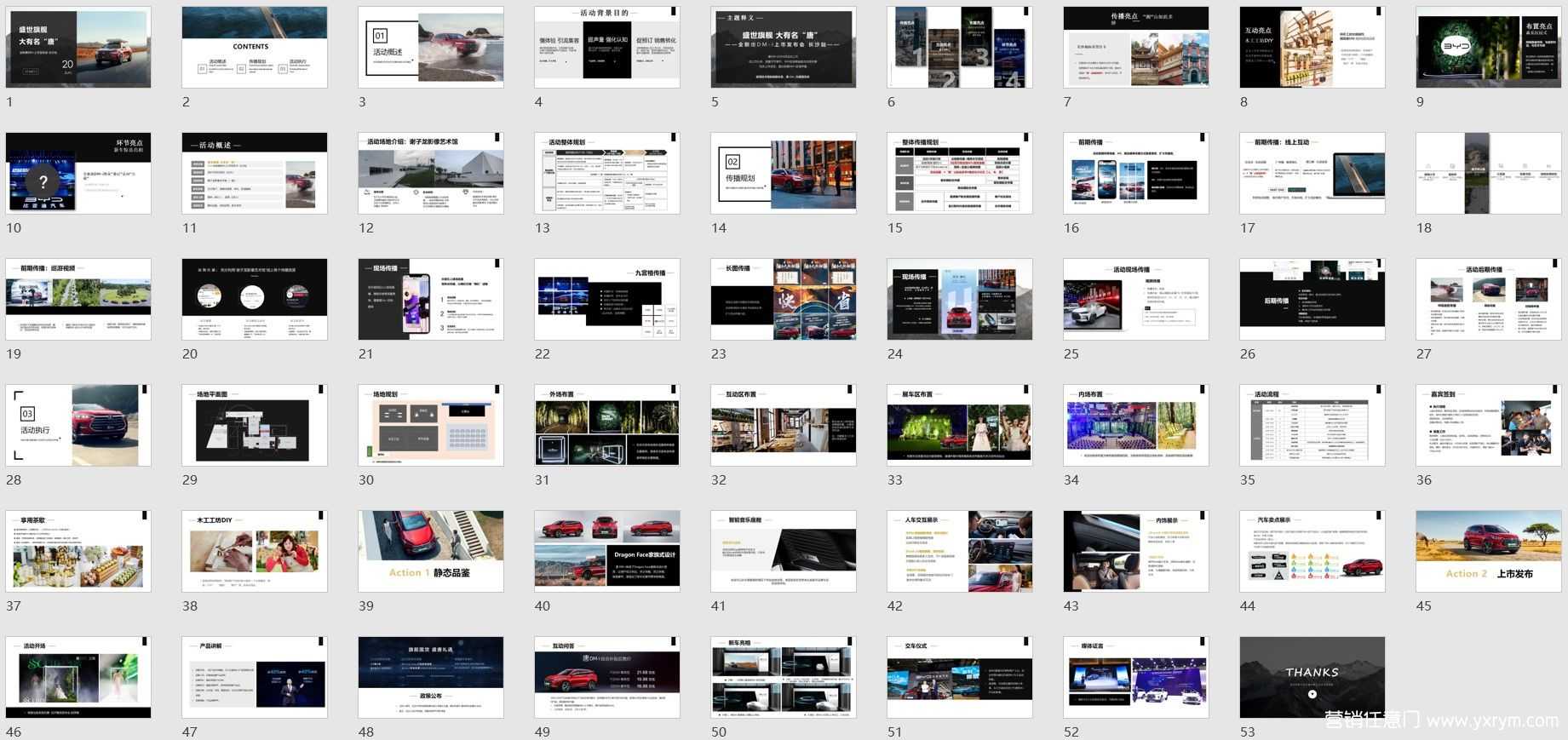Click slide 25 活动现场传播

(x=1136, y=299)
